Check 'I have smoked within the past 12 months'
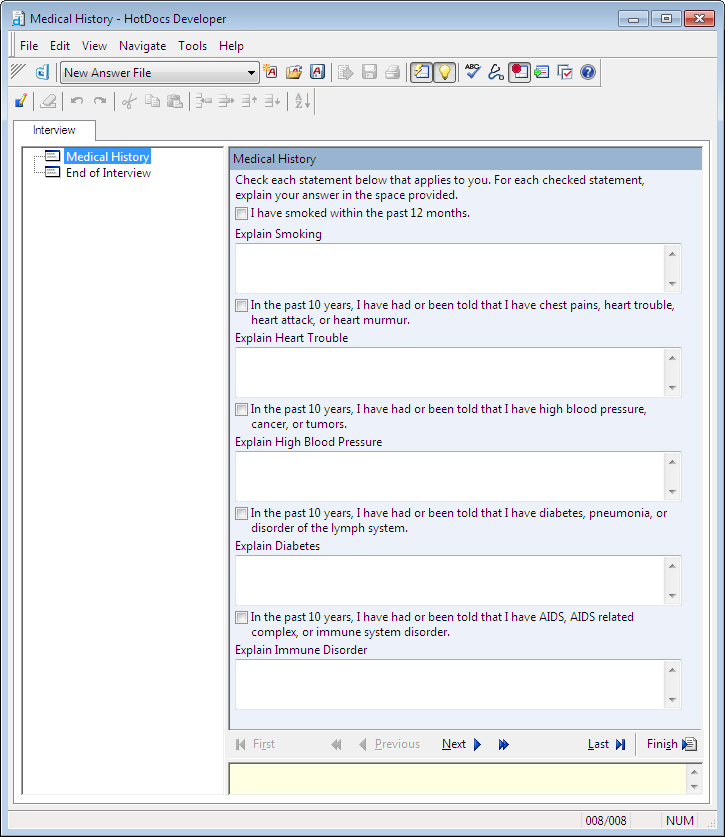The image size is (725, 837). [x=241, y=213]
